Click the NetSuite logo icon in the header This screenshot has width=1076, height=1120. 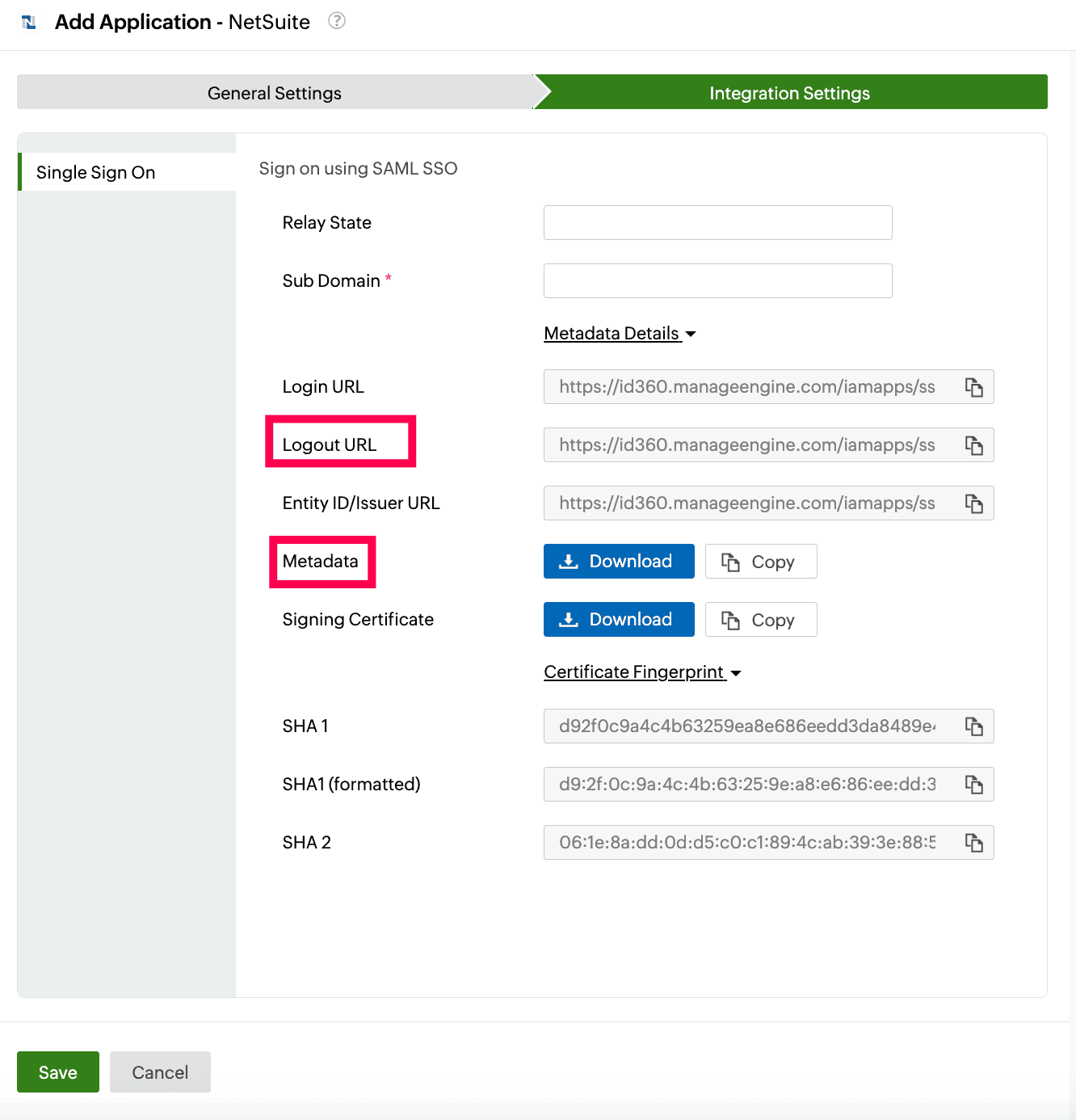29,22
